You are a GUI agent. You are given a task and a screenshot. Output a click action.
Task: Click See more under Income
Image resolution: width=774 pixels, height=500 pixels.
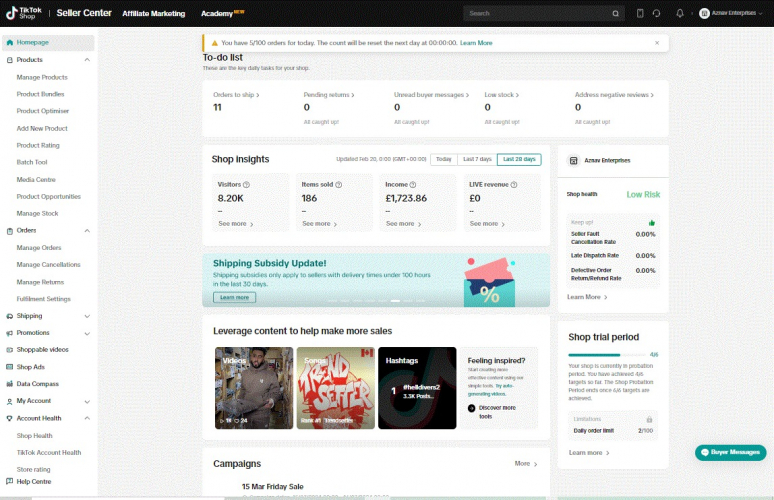(x=403, y=224)
